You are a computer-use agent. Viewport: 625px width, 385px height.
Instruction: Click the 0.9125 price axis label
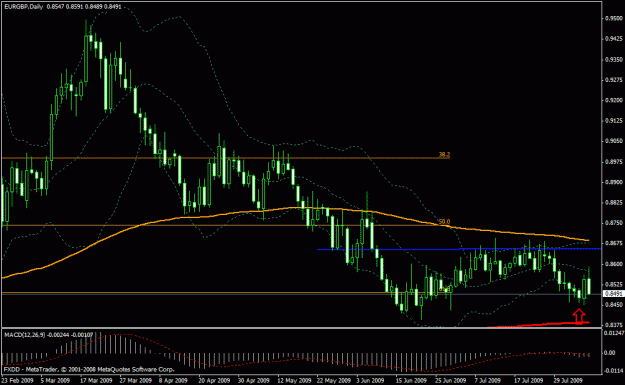click(614, 120)
